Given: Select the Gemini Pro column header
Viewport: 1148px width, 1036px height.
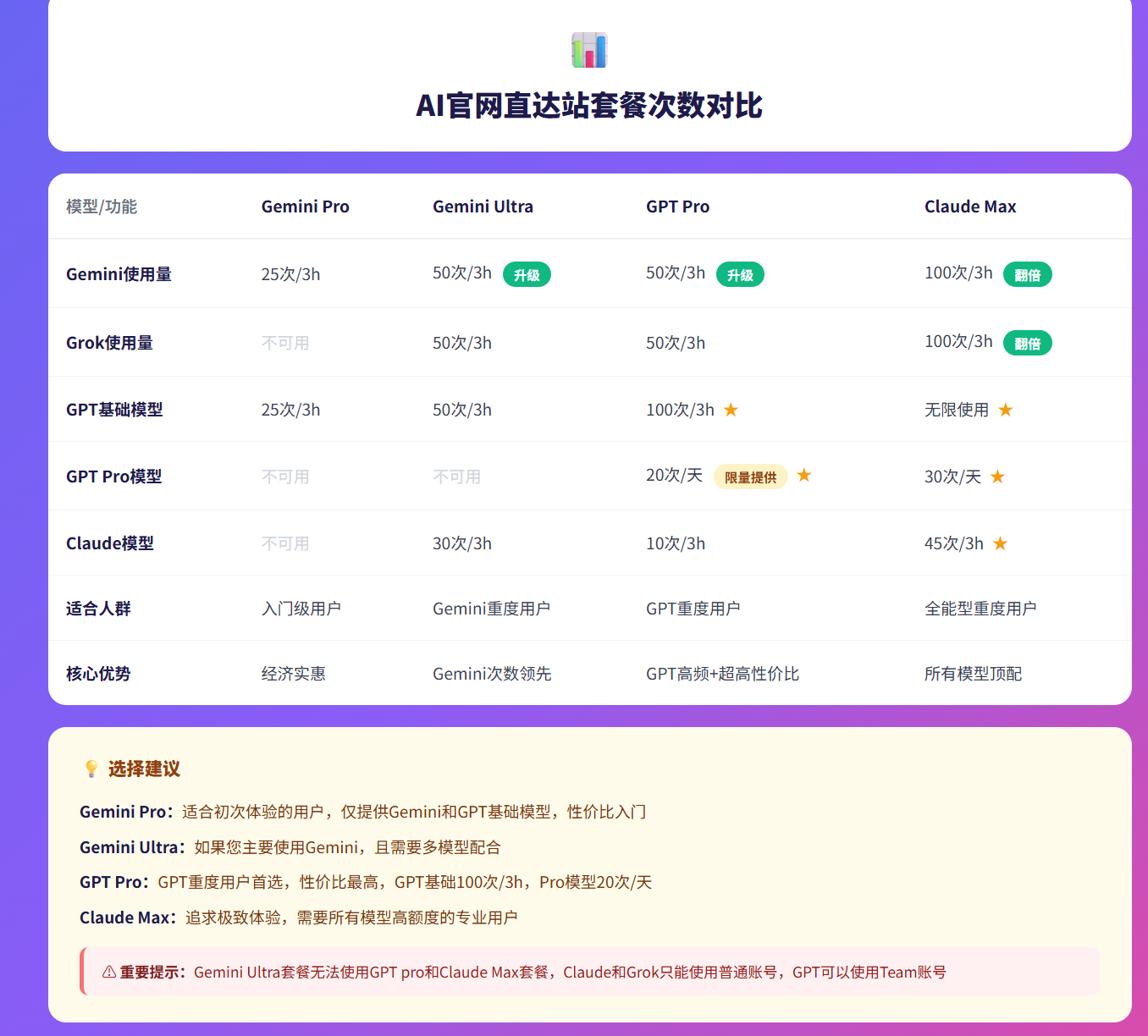Looking at the screenshot, I should click(x=305, y=207).
